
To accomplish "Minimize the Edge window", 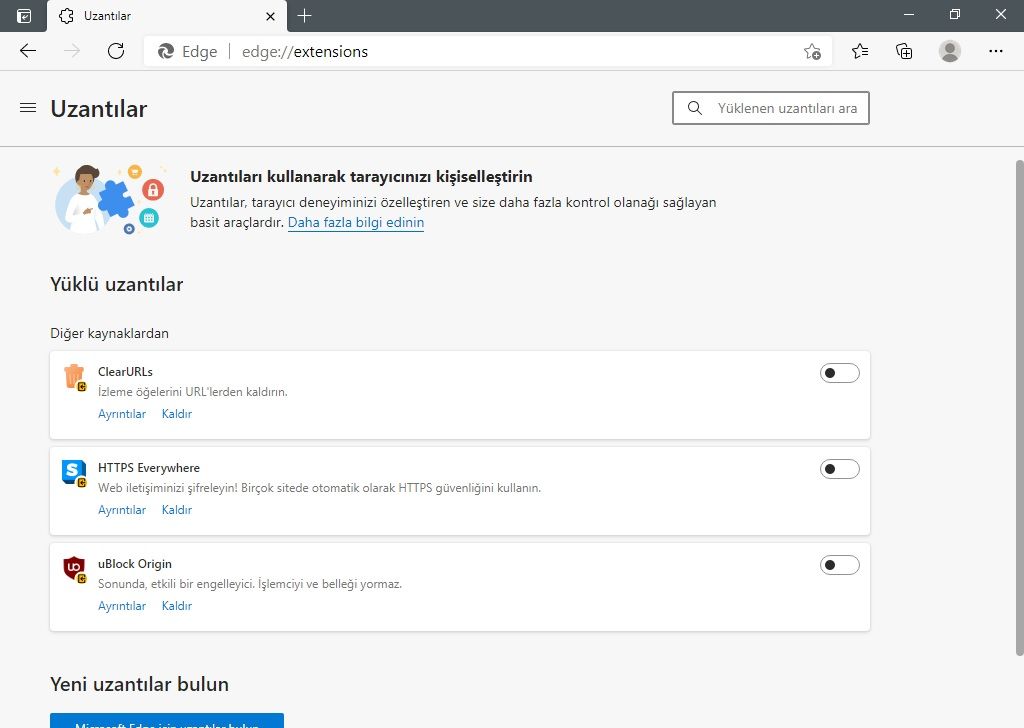I will pos(908,14).
